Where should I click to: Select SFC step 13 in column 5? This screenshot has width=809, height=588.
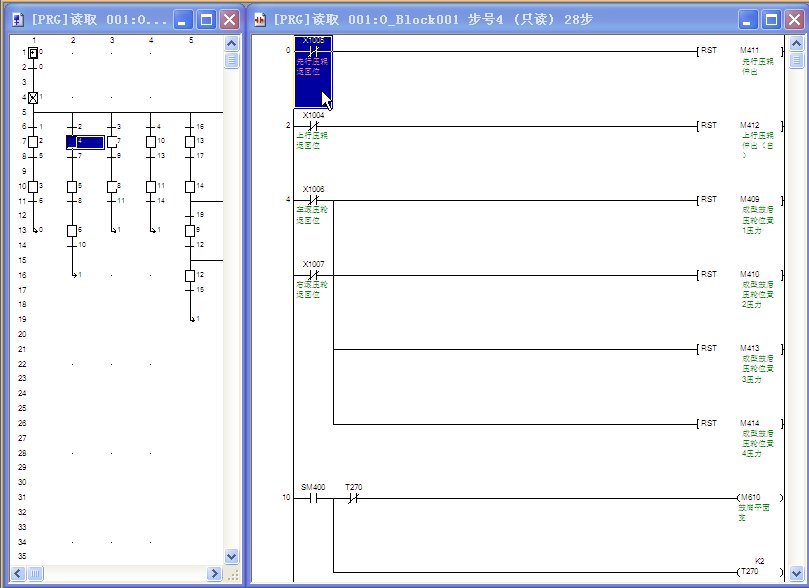(x=189, y=142)
